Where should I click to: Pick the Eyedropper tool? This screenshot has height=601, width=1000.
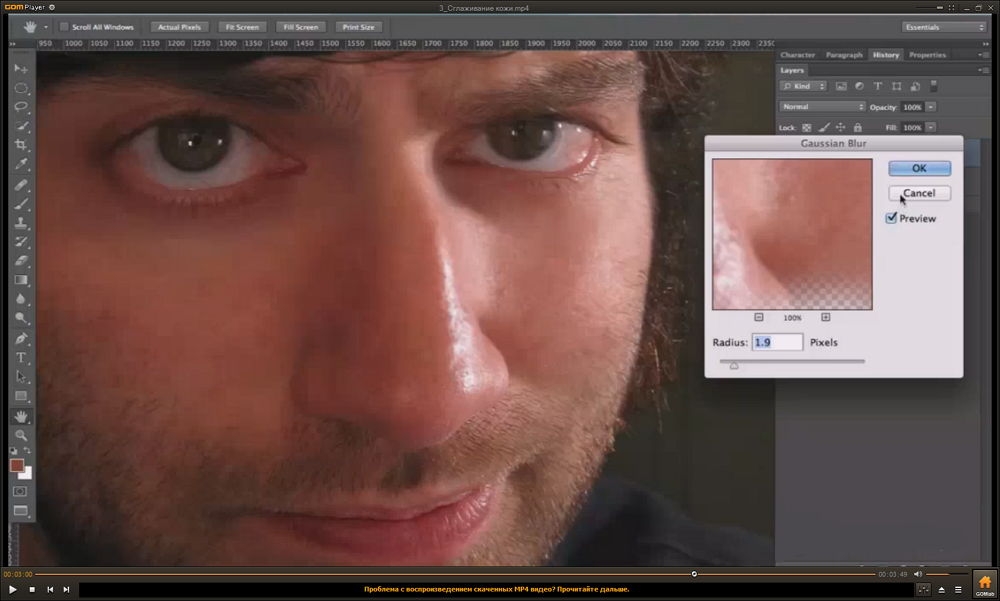[21, 165]
